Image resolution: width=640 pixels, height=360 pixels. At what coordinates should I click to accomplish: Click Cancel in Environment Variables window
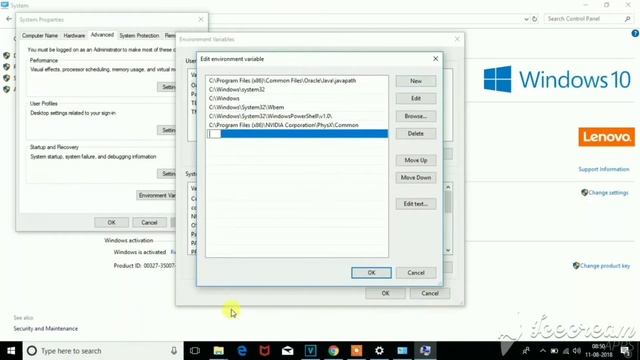[430, 293]
